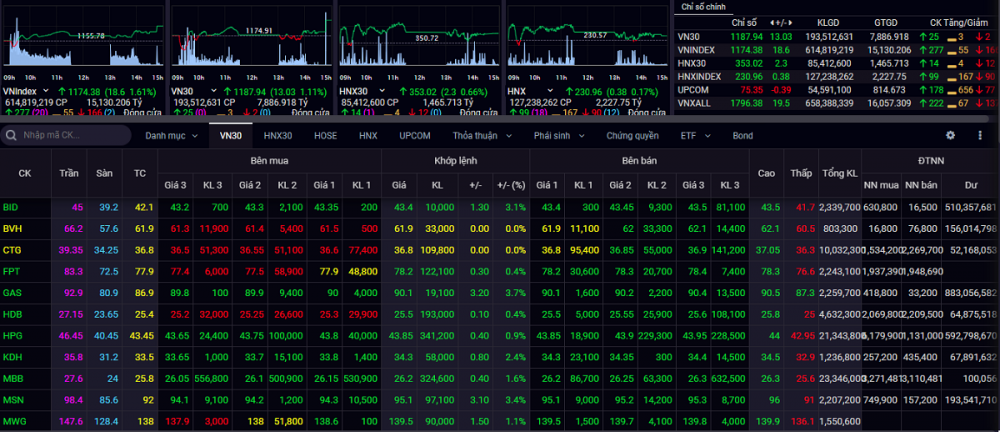This screenshot has height=432, width=1000.
Task: Open the FPT stock ticker row
Action: tap(11, 271)
